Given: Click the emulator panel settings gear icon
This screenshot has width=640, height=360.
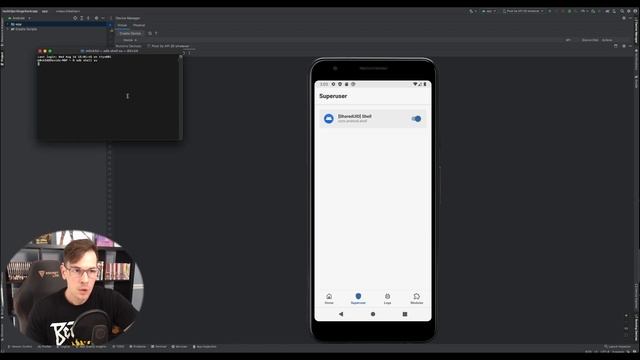Looking at the screenshot, I should pyautogui.click(x=624, y=46).
